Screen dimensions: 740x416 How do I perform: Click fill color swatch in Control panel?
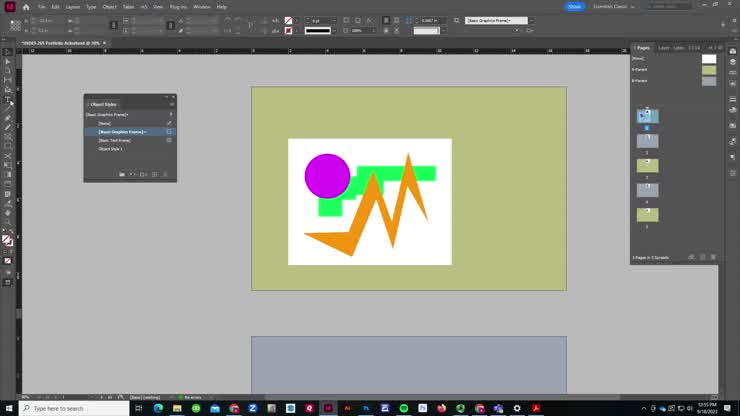288,21
